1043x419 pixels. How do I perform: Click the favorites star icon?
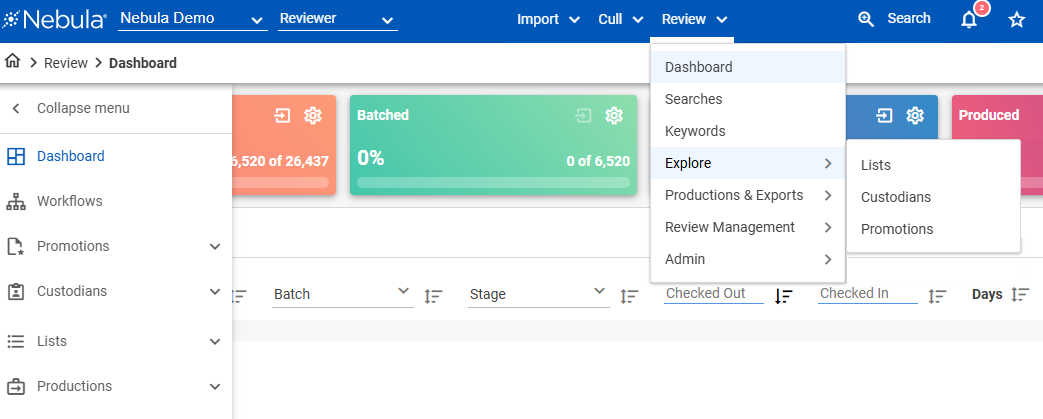(x=1016, y=20)
